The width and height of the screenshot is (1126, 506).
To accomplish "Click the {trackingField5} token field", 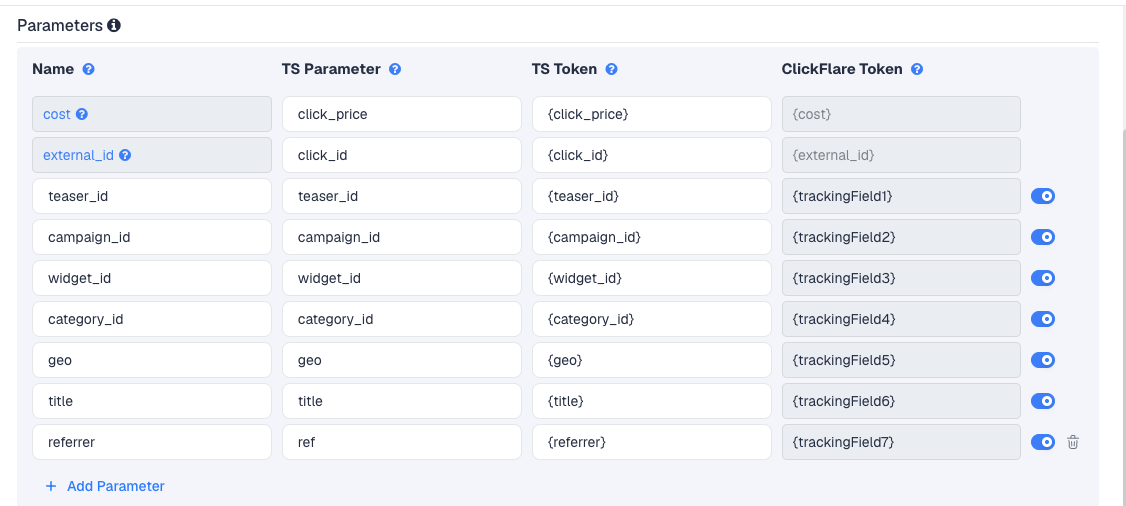I will pyautogui.click(x=901, y=360).
